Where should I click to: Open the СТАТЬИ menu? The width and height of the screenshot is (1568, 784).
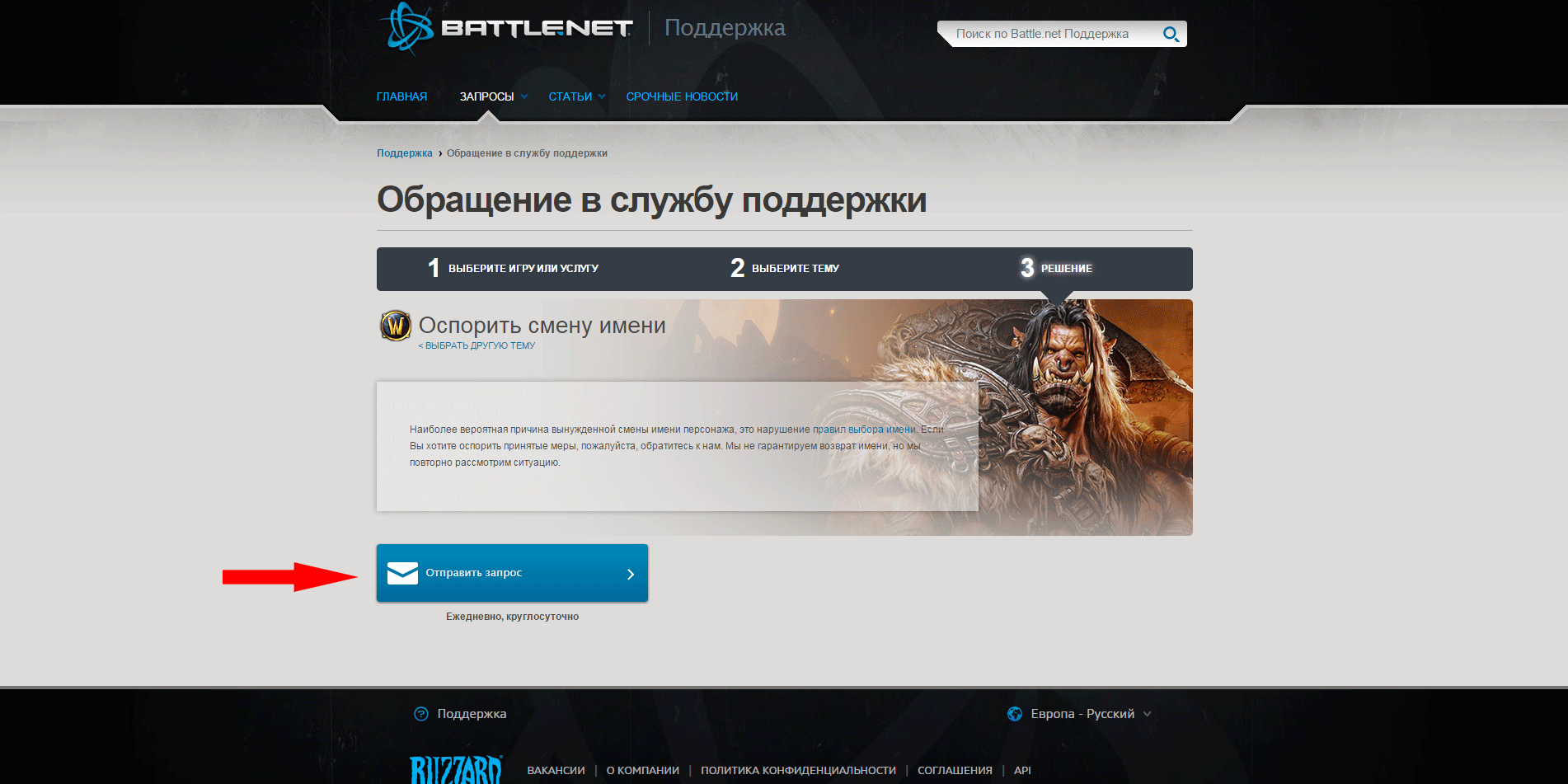point(570,96)
